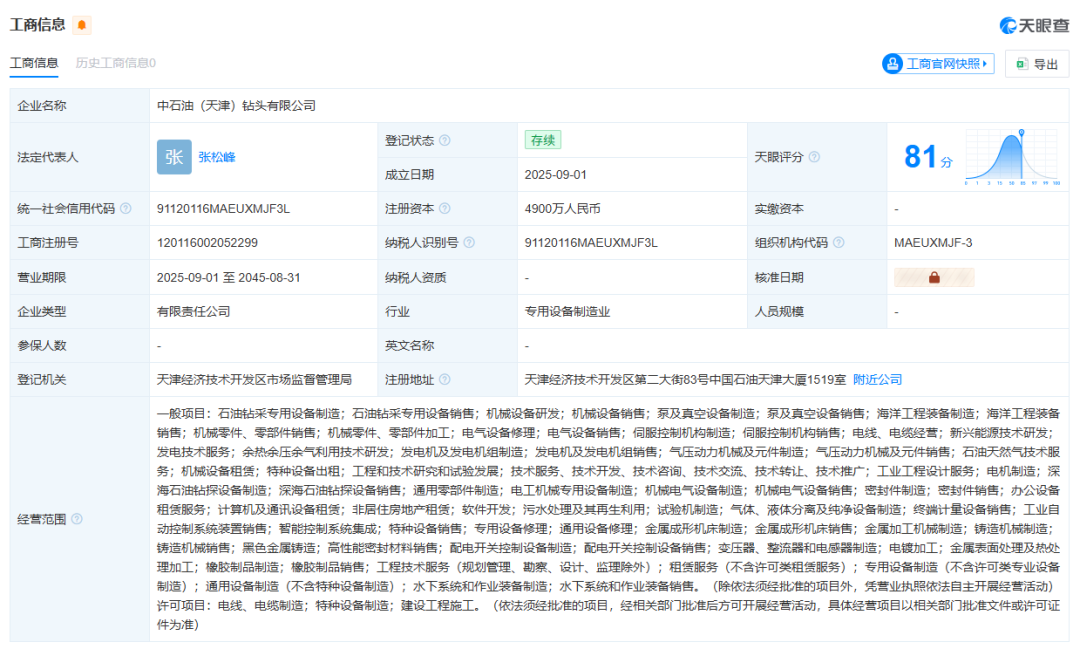Export data with 导出 button
Image resolution: width=1080 pixels, height=649 pixels.
point(1037,63)
